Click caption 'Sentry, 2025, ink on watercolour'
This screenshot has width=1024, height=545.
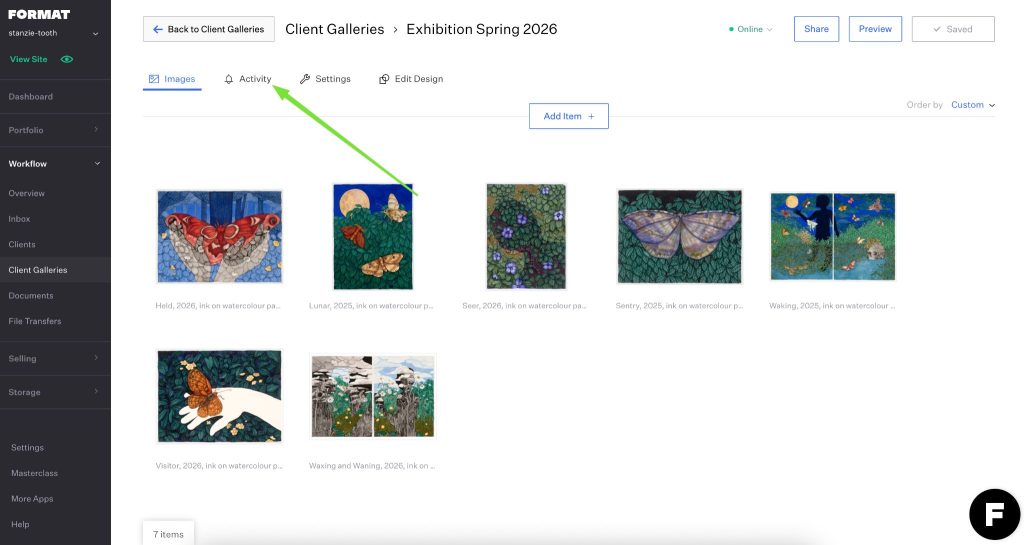(679, 305)
